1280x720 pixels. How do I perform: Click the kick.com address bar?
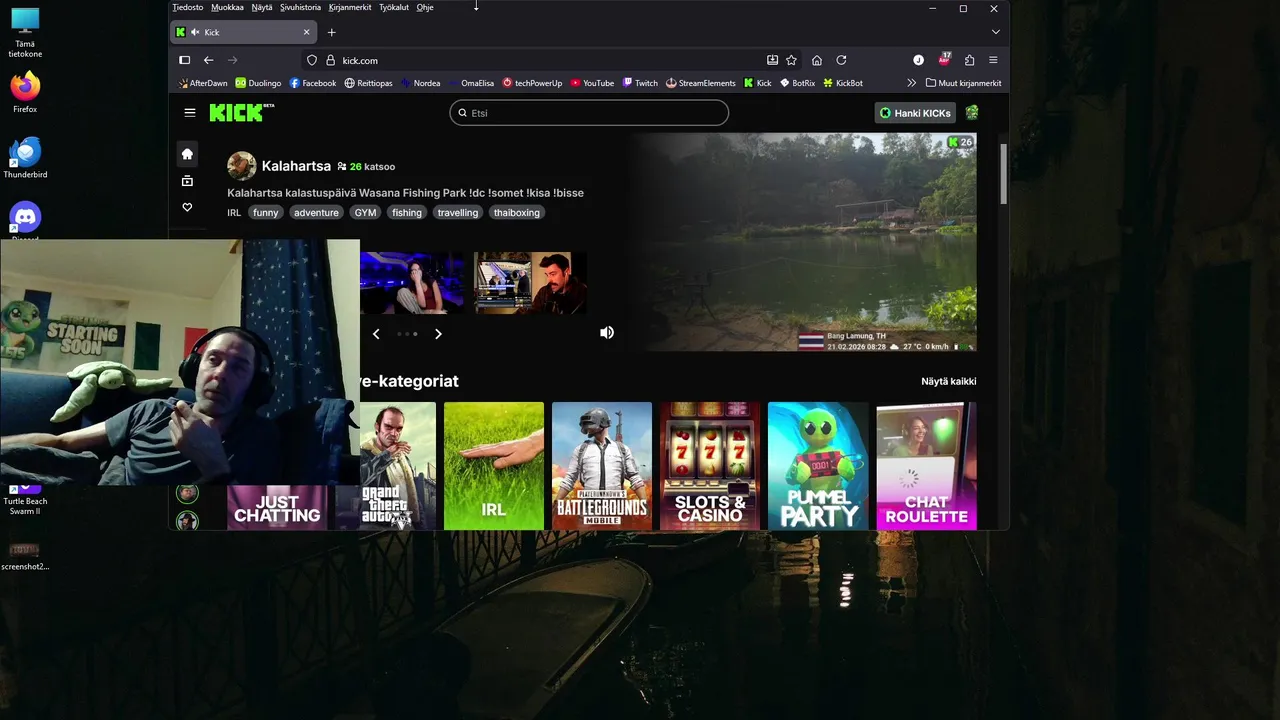(x=550, y=60)
